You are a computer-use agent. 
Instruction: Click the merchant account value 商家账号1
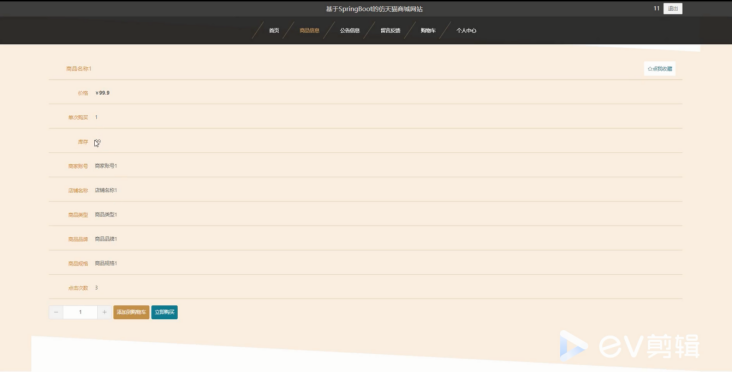click(106, 166)
